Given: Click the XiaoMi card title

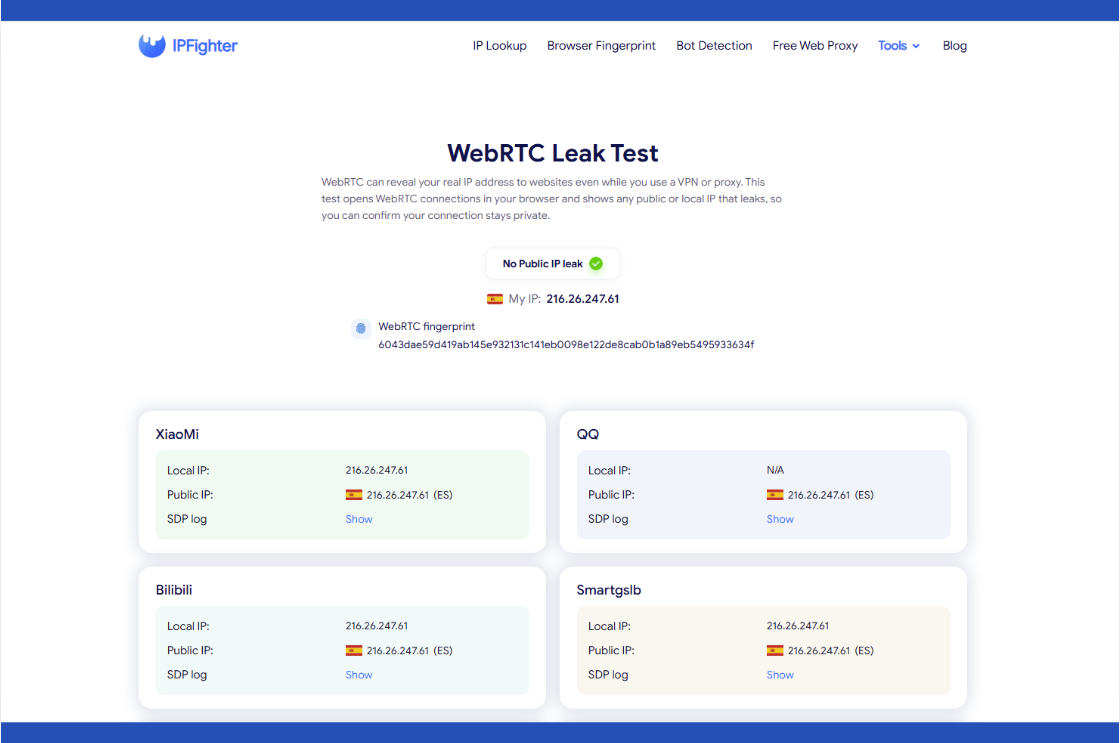Looking at the screenshot, I should click(x=177, y=434).
